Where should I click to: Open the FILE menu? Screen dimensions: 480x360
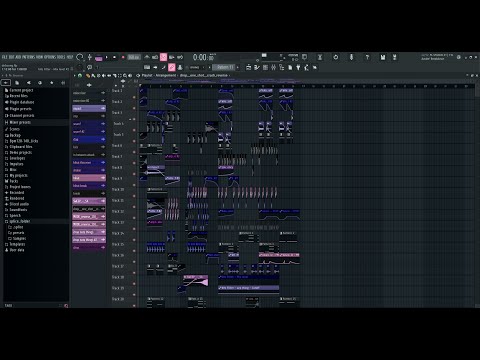[x=5, y=57]
